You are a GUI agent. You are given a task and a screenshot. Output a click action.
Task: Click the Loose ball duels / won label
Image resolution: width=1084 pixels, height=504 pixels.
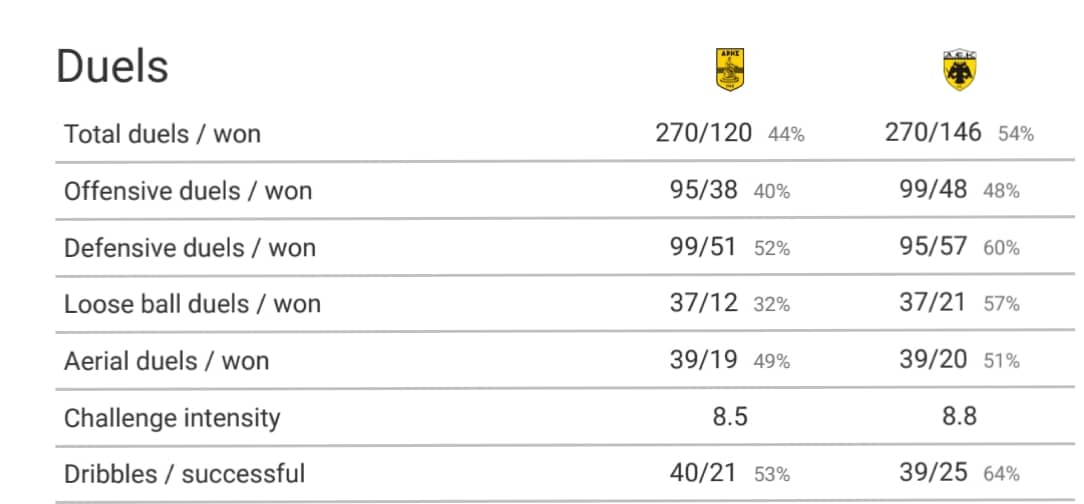pyautogui.click(x=192, y=304)
